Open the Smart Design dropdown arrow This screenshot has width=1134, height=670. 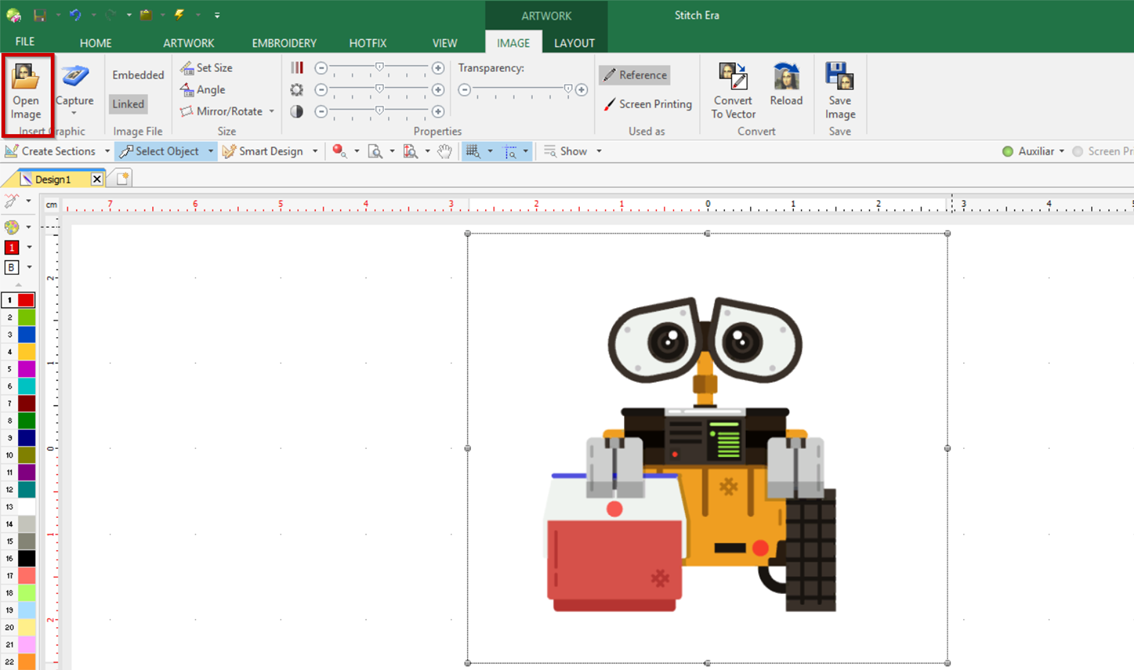tap(315, 151)
